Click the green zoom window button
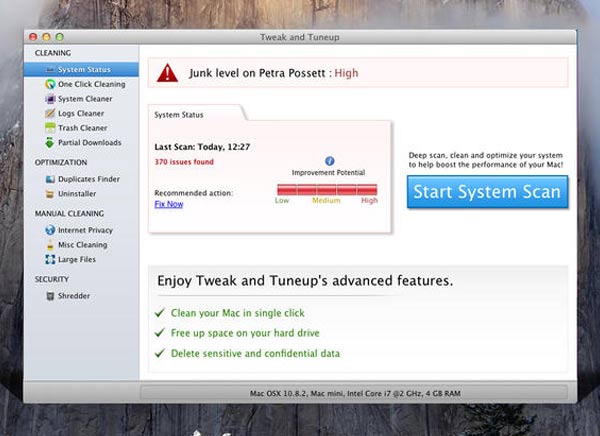The width and height of the screenshot is (600, 436). [60, 37]
